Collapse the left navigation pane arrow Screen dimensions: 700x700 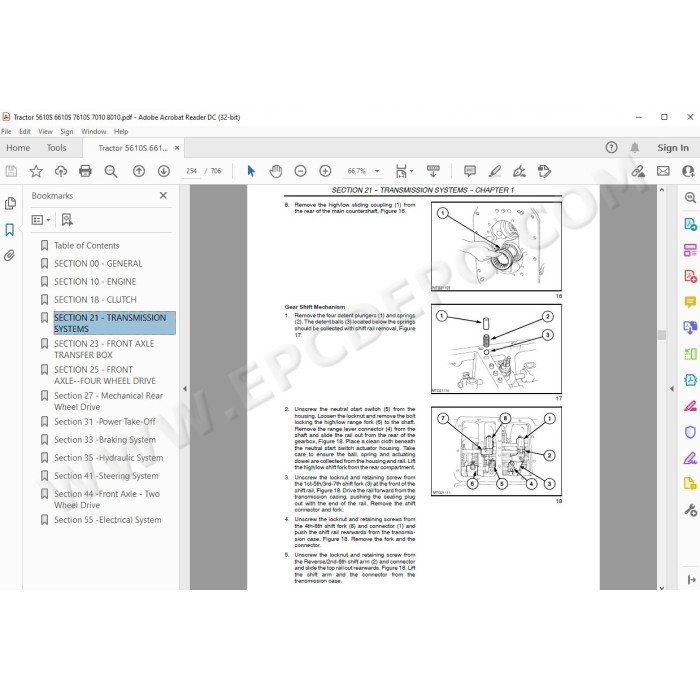point(185,389)
